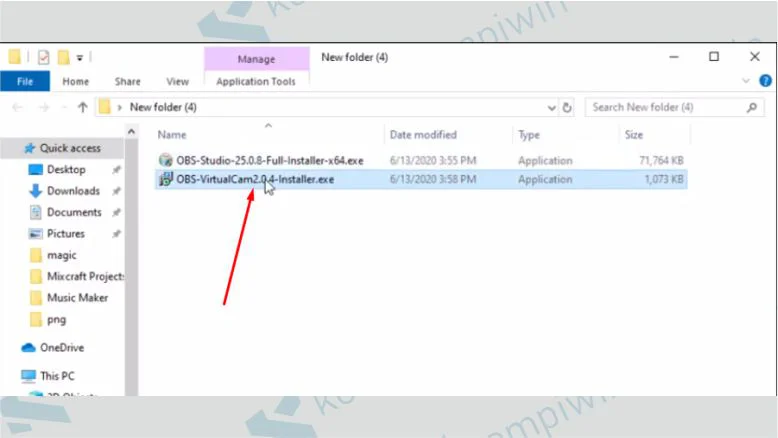This screenshot has width=778, height=438.
Task: Sort files by the Date modified column
Action: coord(423,135)
